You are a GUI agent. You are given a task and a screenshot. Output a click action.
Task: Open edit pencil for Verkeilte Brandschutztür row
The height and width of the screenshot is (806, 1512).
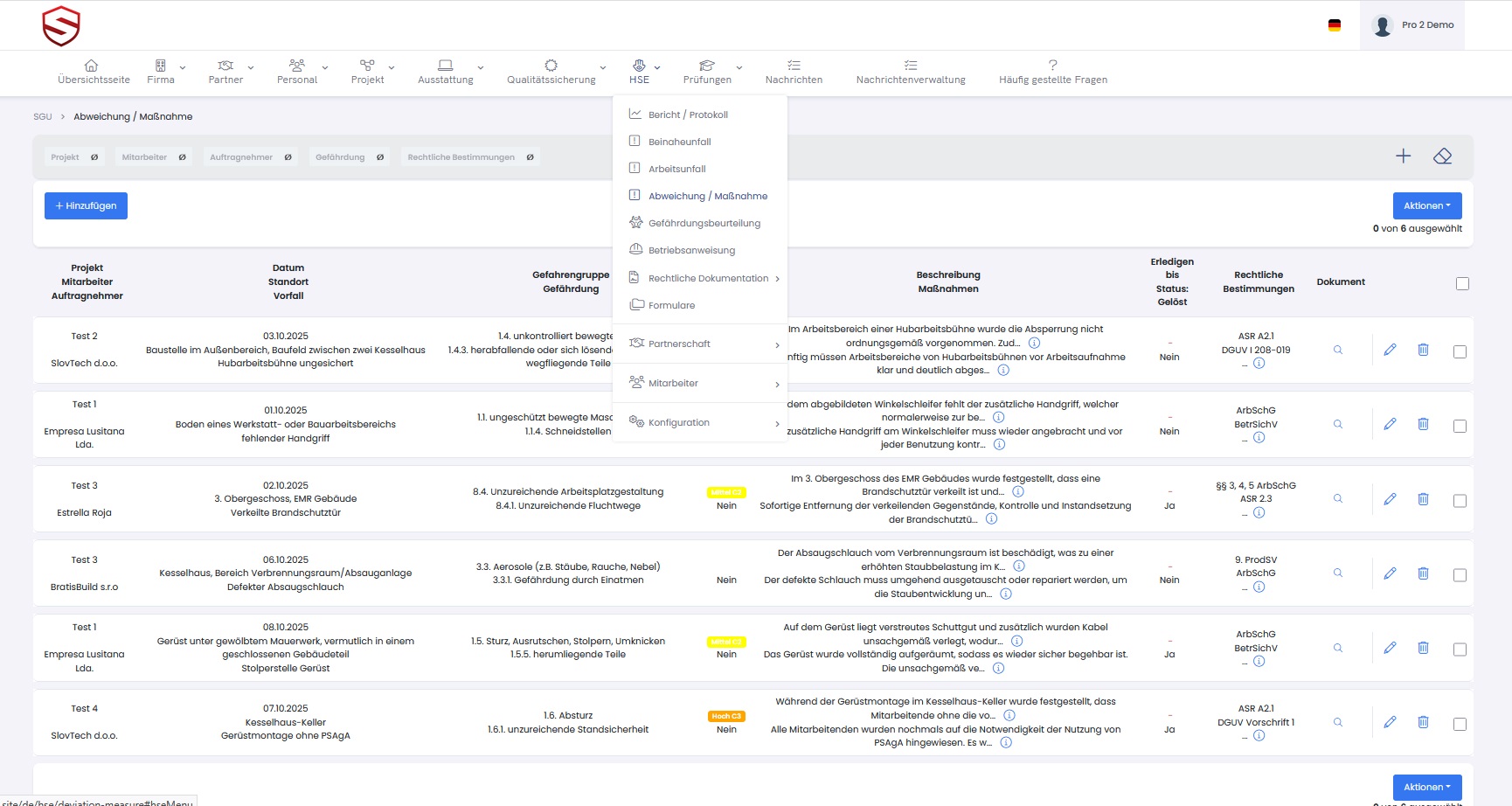coord(1390,499)
